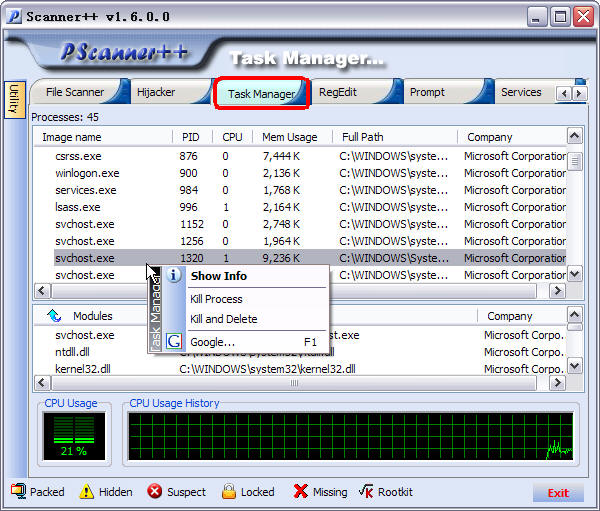
Task: Click the Locked padlock icon
Action: (229, 491)
